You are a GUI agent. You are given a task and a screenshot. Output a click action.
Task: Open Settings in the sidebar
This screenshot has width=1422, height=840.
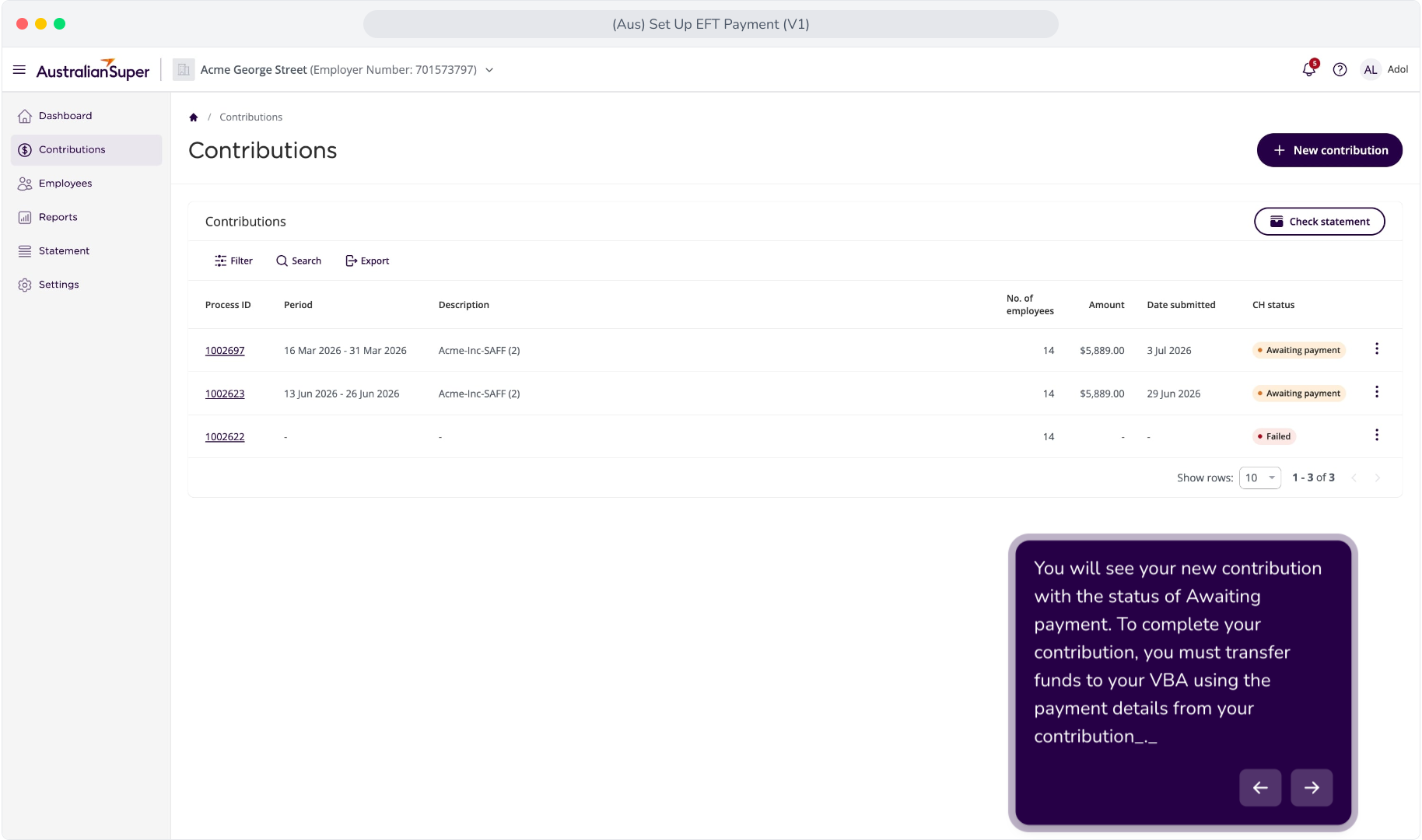[86, 285]
